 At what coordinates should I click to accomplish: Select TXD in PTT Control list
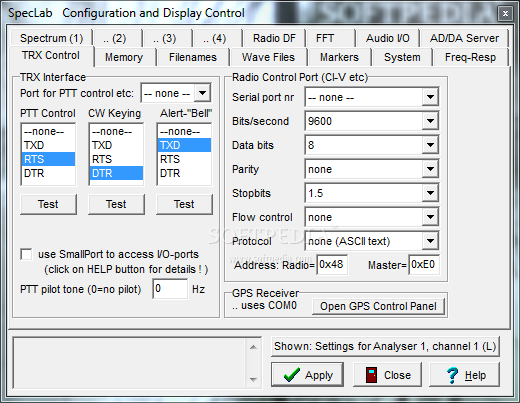click(x=49, y=145)
